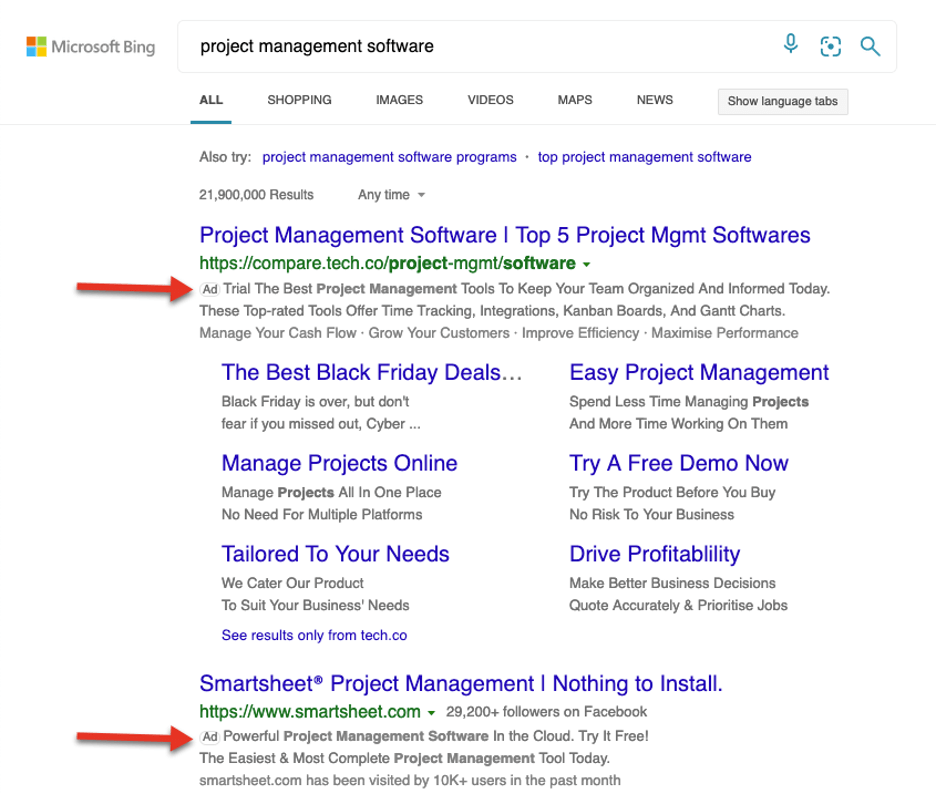Try 'project management software programs' suggestion
Viewport: 936px width, 794px height.
tap(389, 157)
